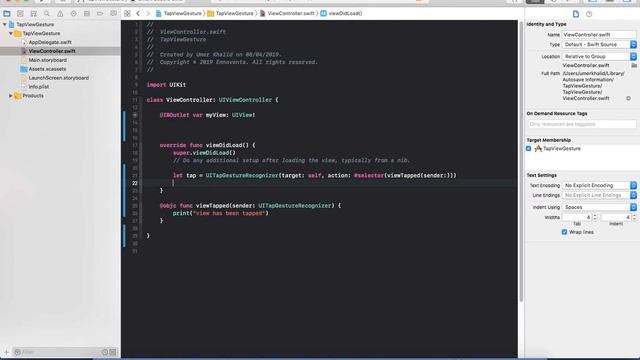Click the Tab width field
The image size is (640, 360).
pyautogui.click(x=577, y=217)
